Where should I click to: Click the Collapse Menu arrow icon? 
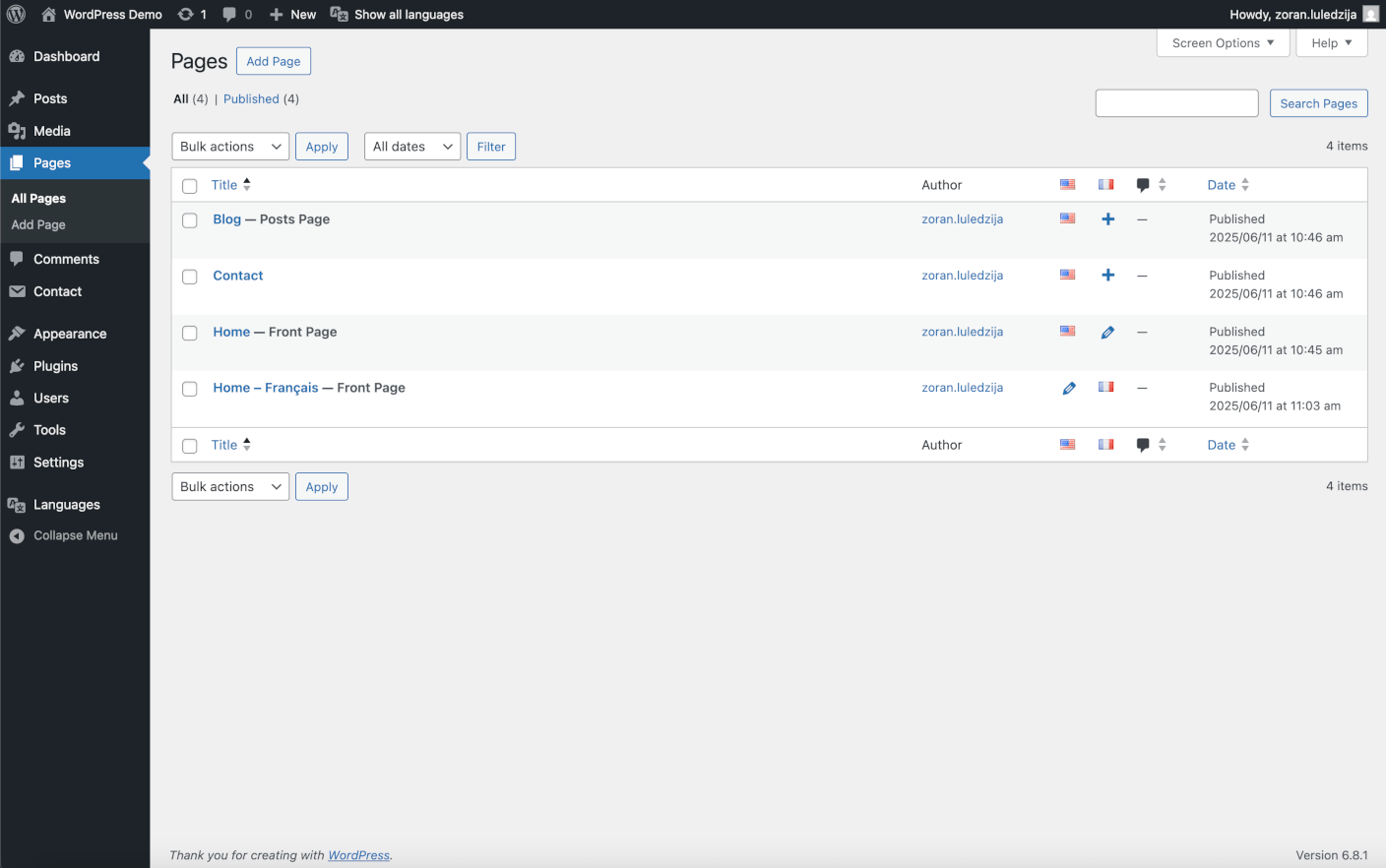(x=17, y=536)
